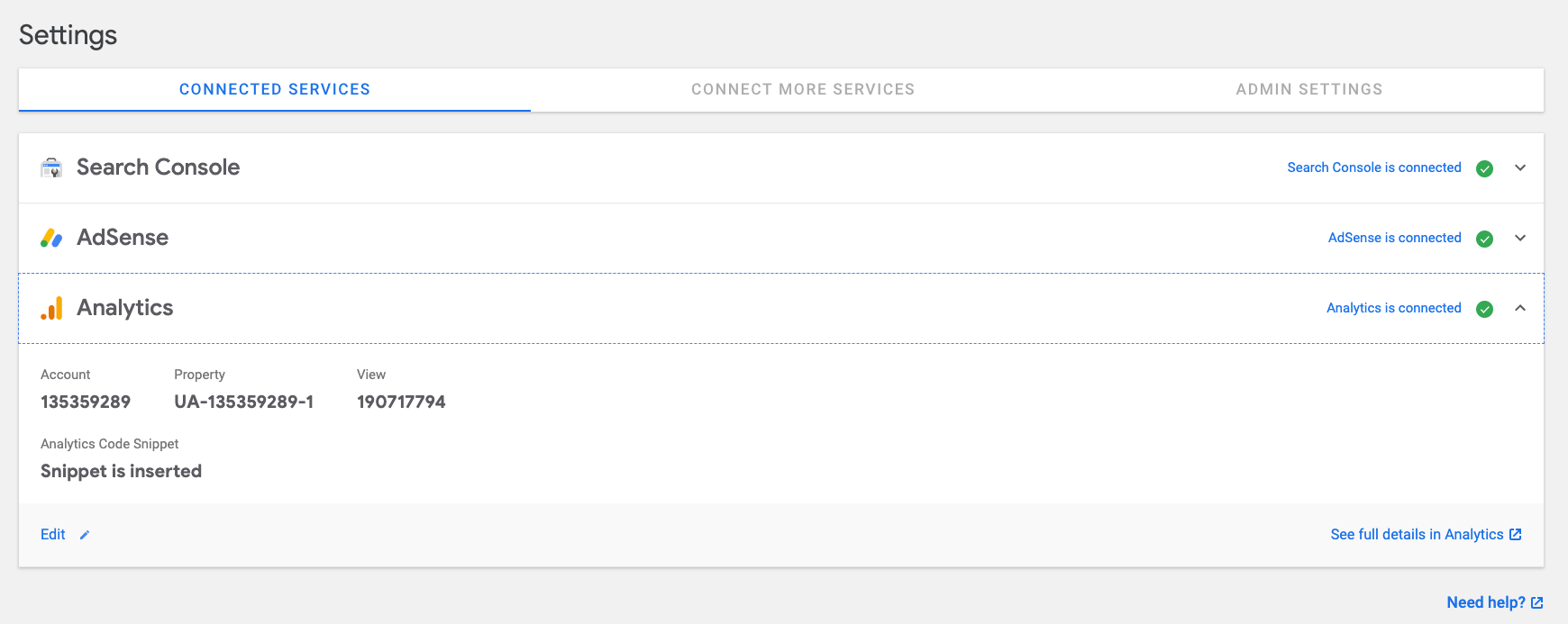Click the AdSense is connected status text
This screenshot has height=624, width=1568.
coord(1395,238)
